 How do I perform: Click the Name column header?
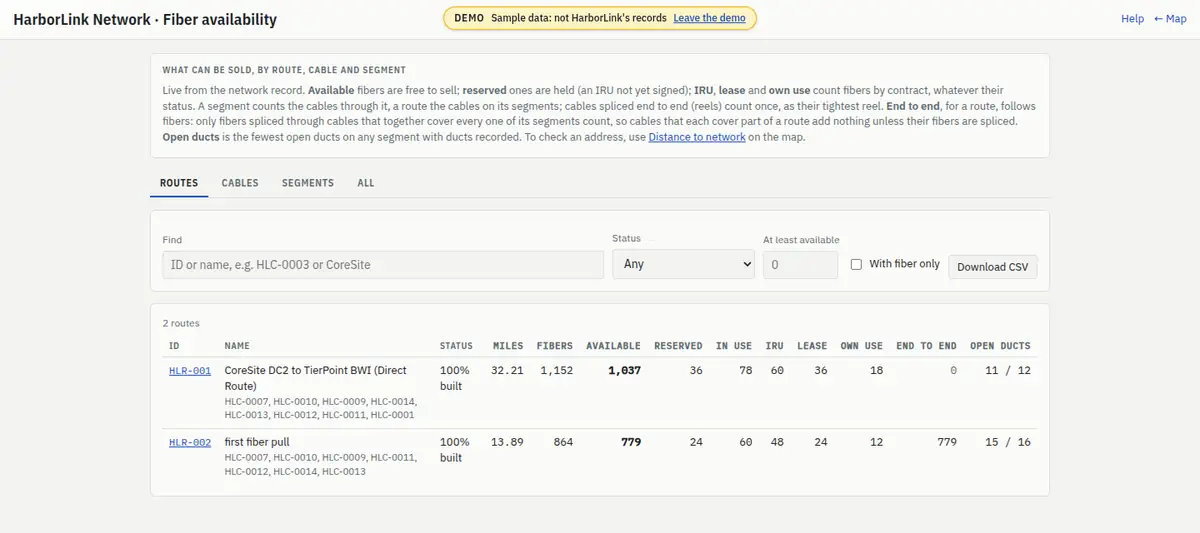tap(237, 346)
